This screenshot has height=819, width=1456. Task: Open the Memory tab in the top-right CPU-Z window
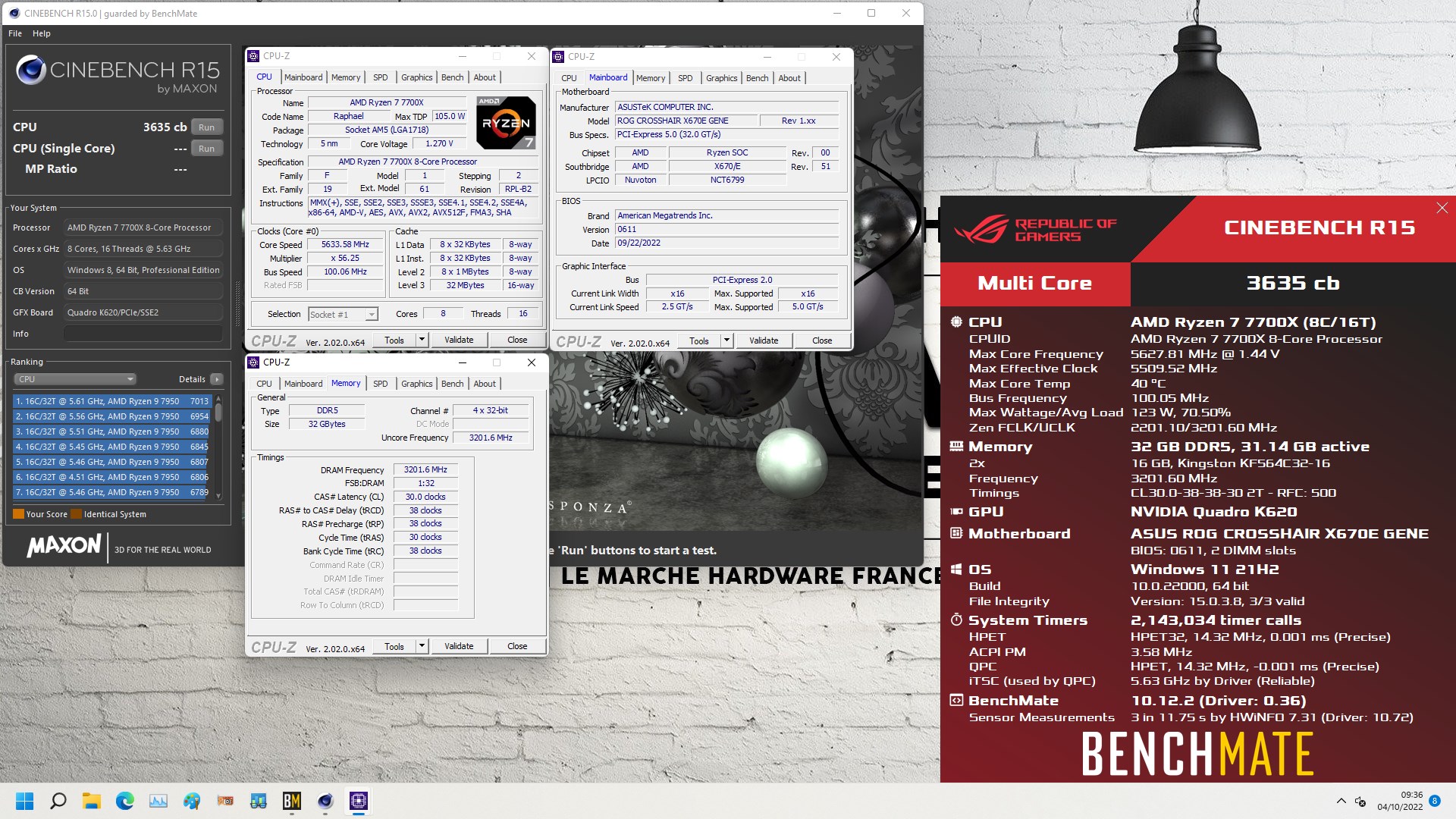(x=651, y=78)
